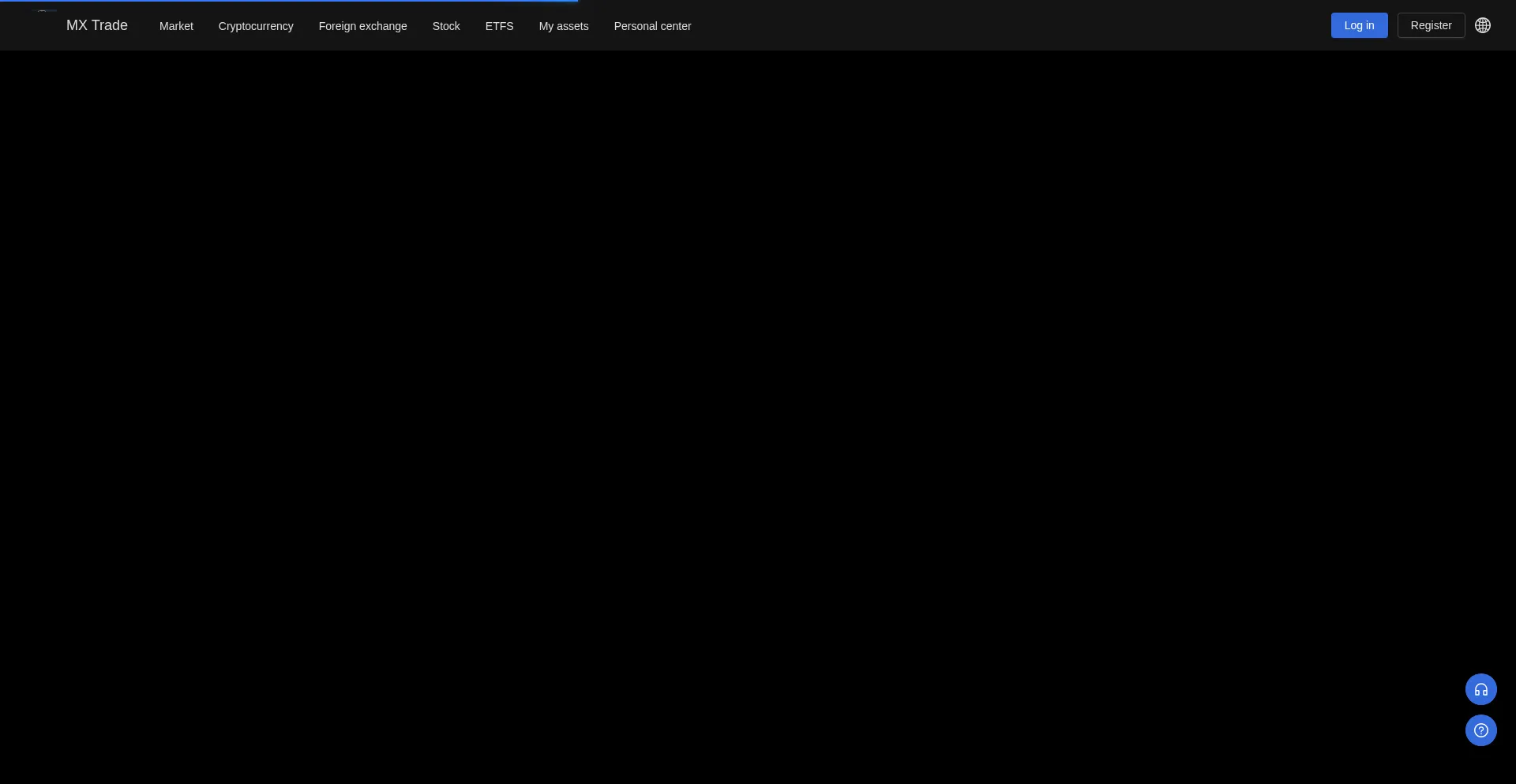The image size is (1516, 784).
Task: Create an account via Register
Action: click(1431, 25)
